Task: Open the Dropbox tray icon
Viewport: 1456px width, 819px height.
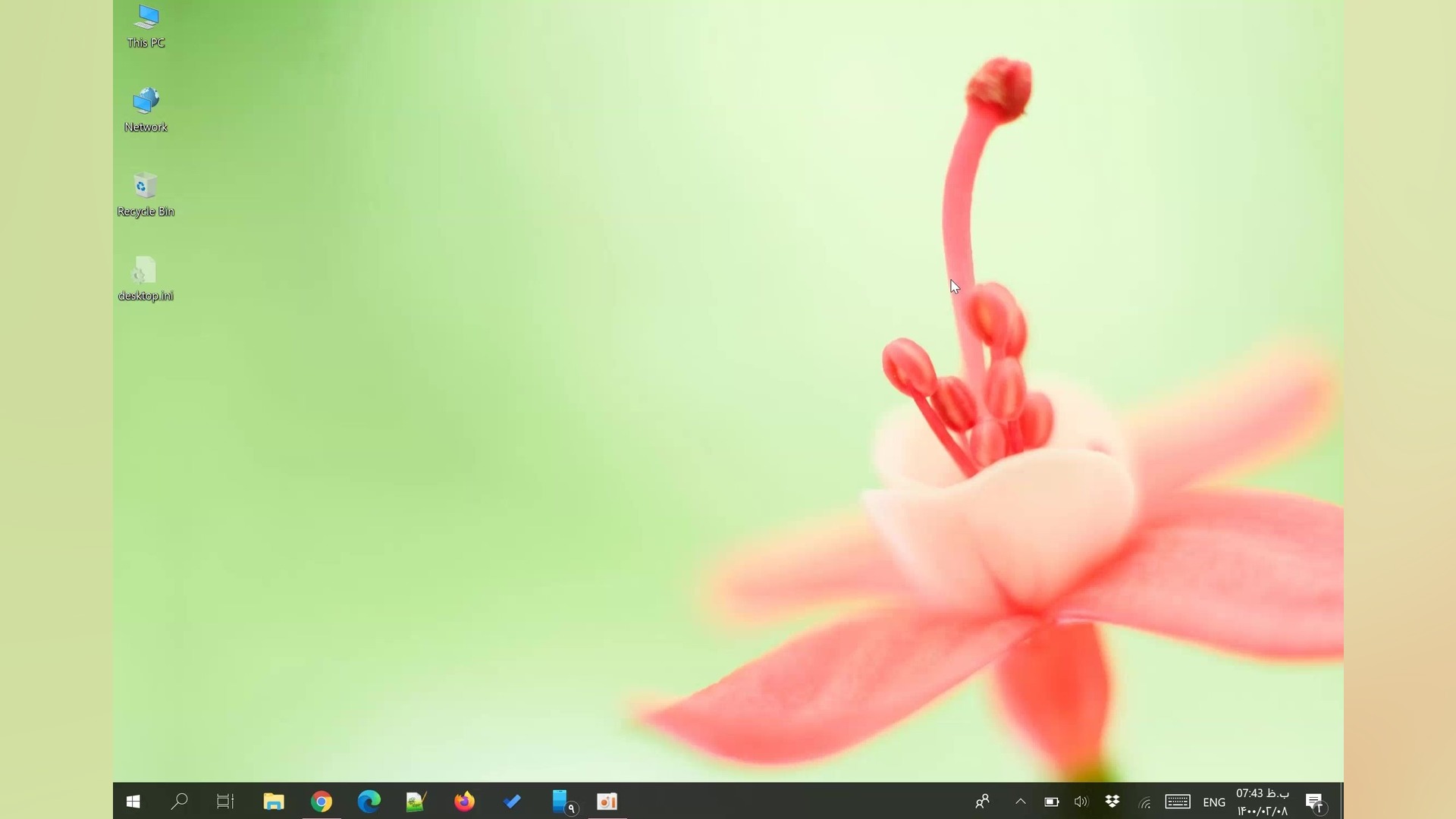Action: (x=1112, y=802)
